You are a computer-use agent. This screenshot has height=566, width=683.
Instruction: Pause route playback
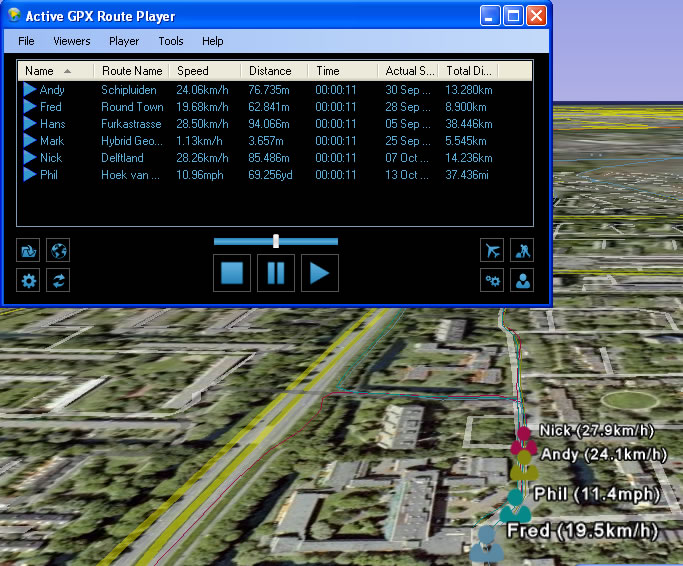pos(276,273)
